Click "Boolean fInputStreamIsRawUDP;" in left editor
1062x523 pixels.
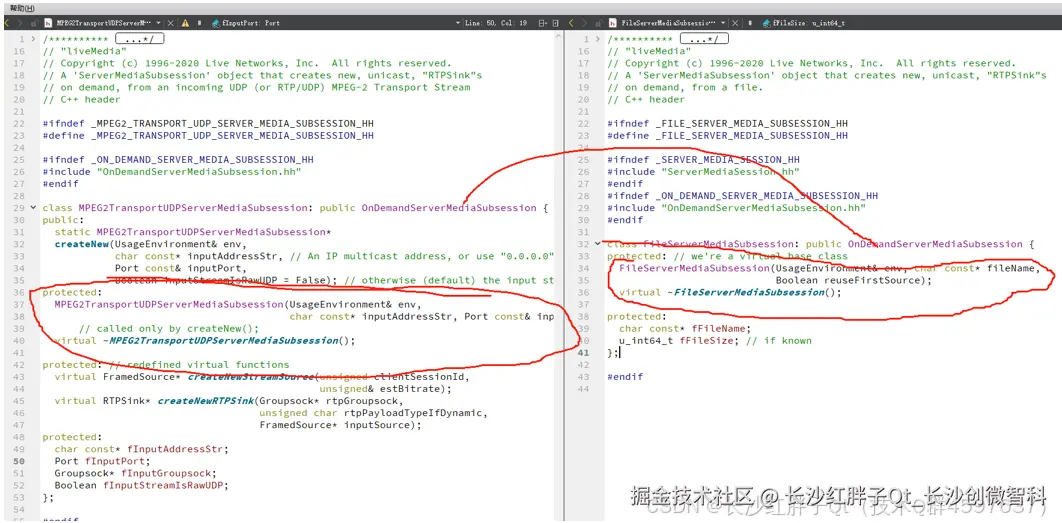(x=141, y=485)
